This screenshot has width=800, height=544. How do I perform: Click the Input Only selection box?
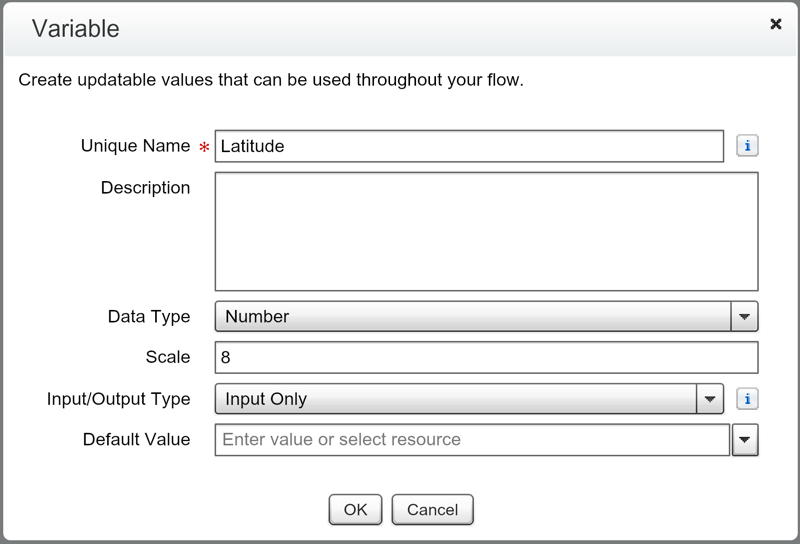point(456,399)
